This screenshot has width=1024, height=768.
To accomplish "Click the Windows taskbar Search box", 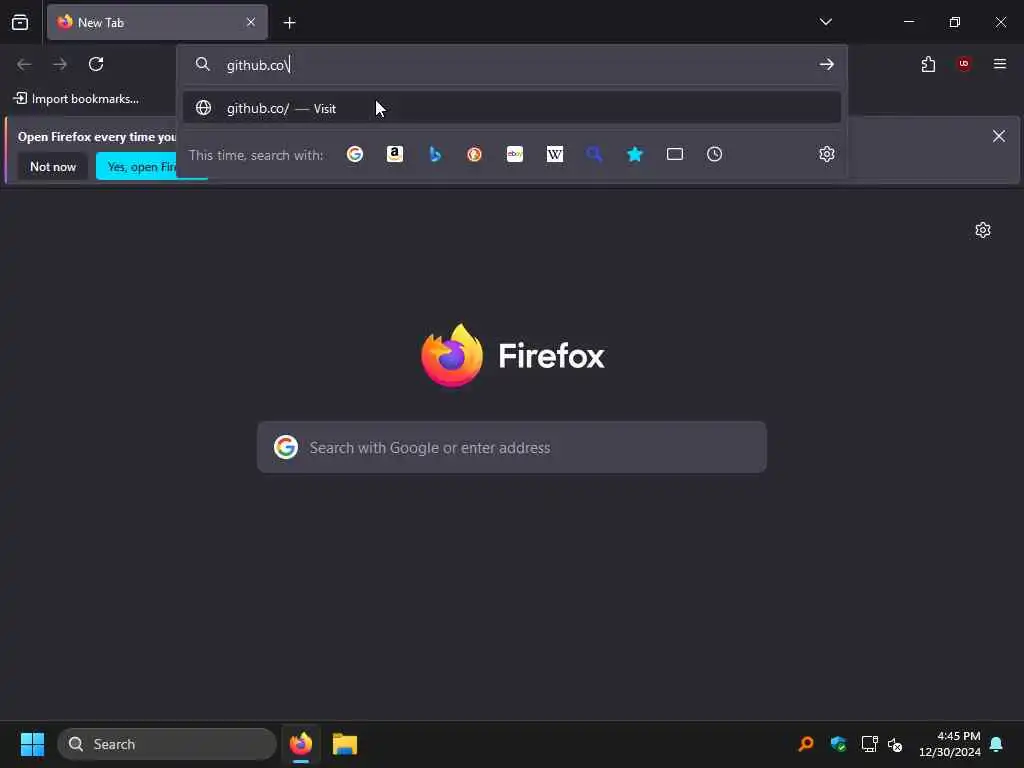I will (167, 744).
